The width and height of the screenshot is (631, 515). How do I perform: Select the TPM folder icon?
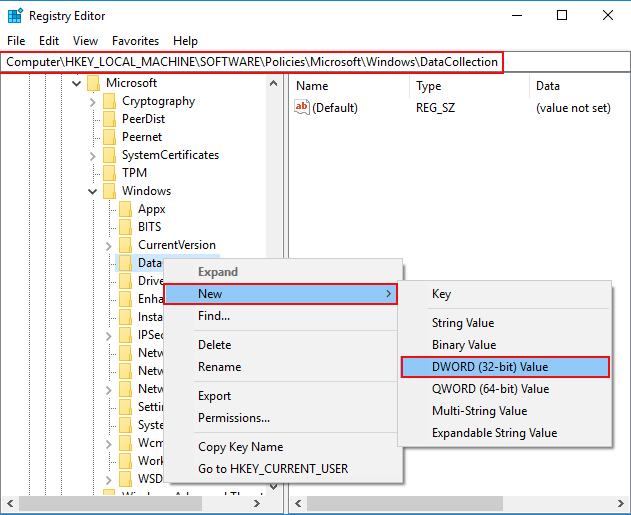coord(109,173)
